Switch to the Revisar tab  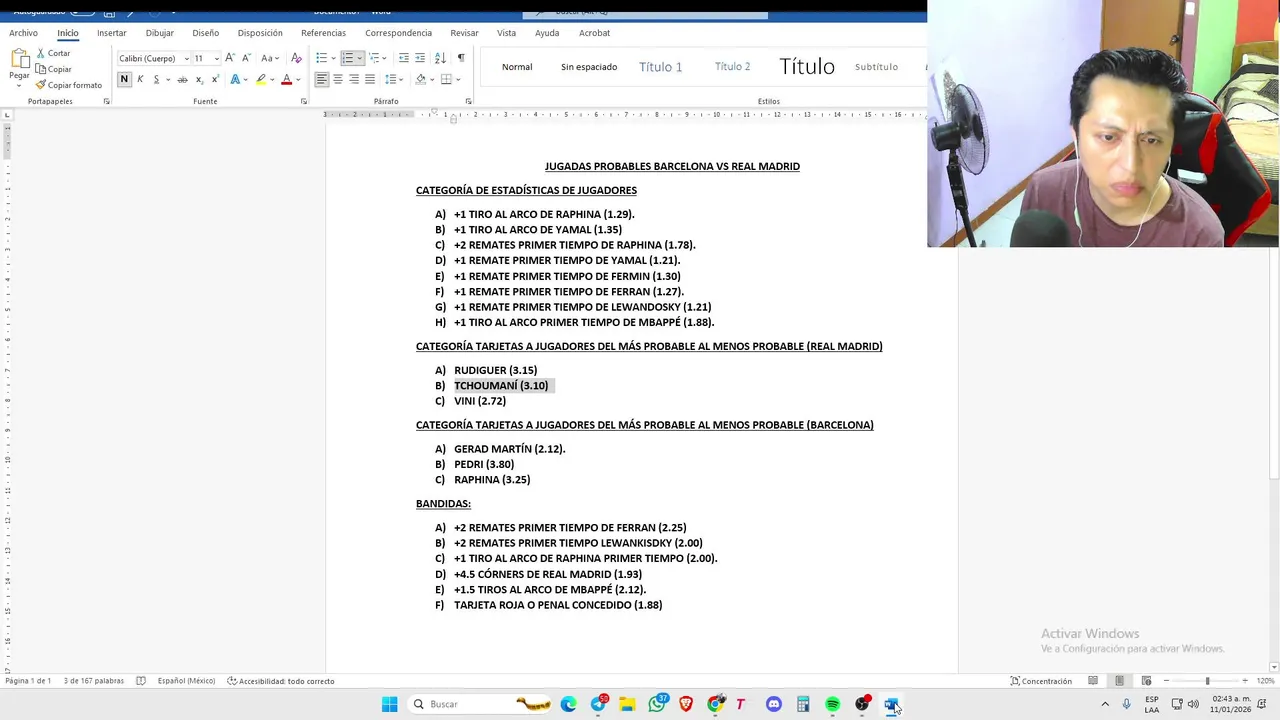click(x=464, y=33)
